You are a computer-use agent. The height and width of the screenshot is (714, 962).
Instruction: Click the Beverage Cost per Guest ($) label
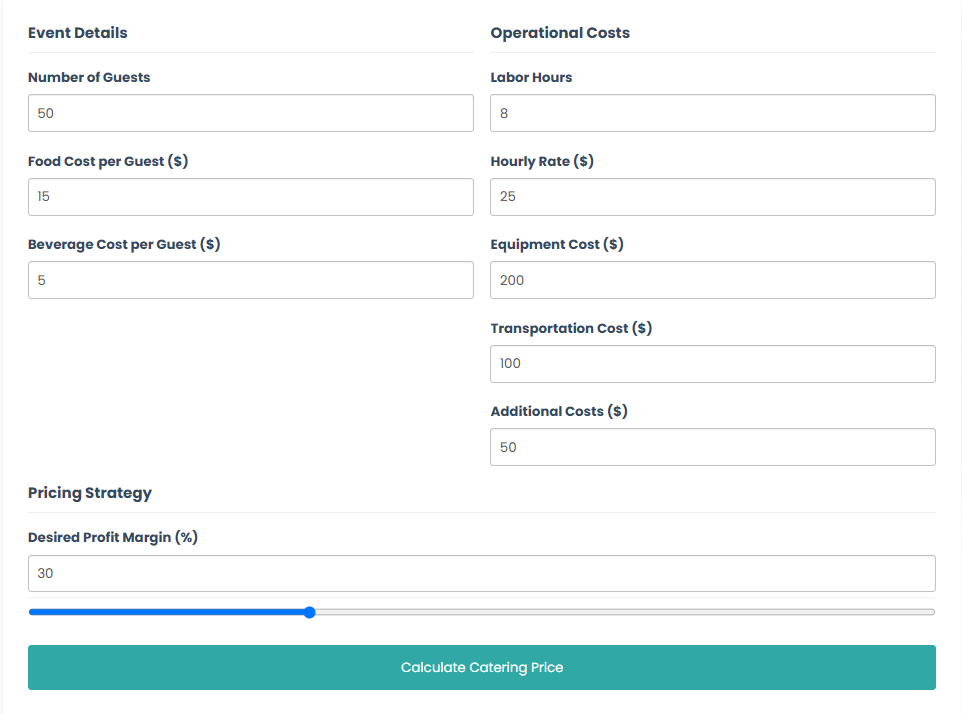point(124,245)
